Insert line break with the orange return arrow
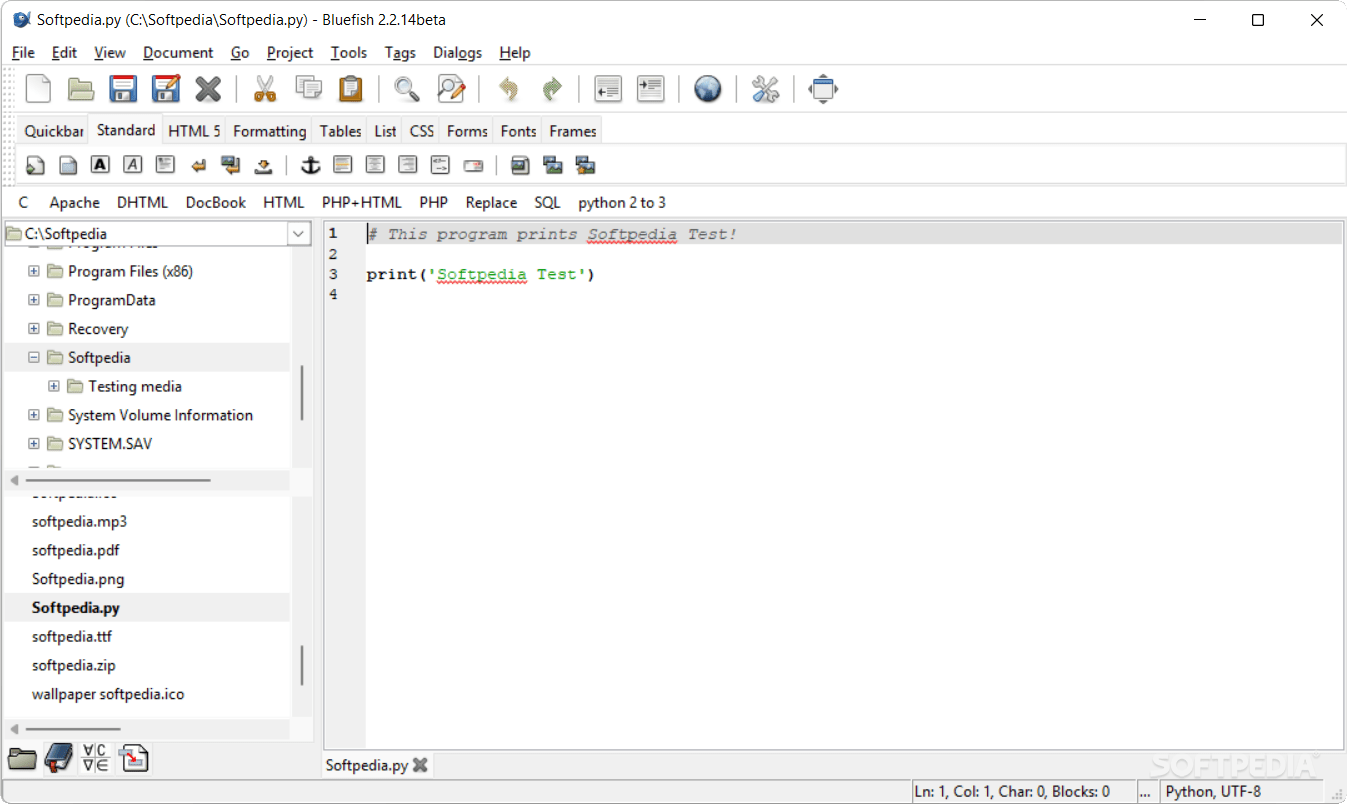 [x=198, y=166]
